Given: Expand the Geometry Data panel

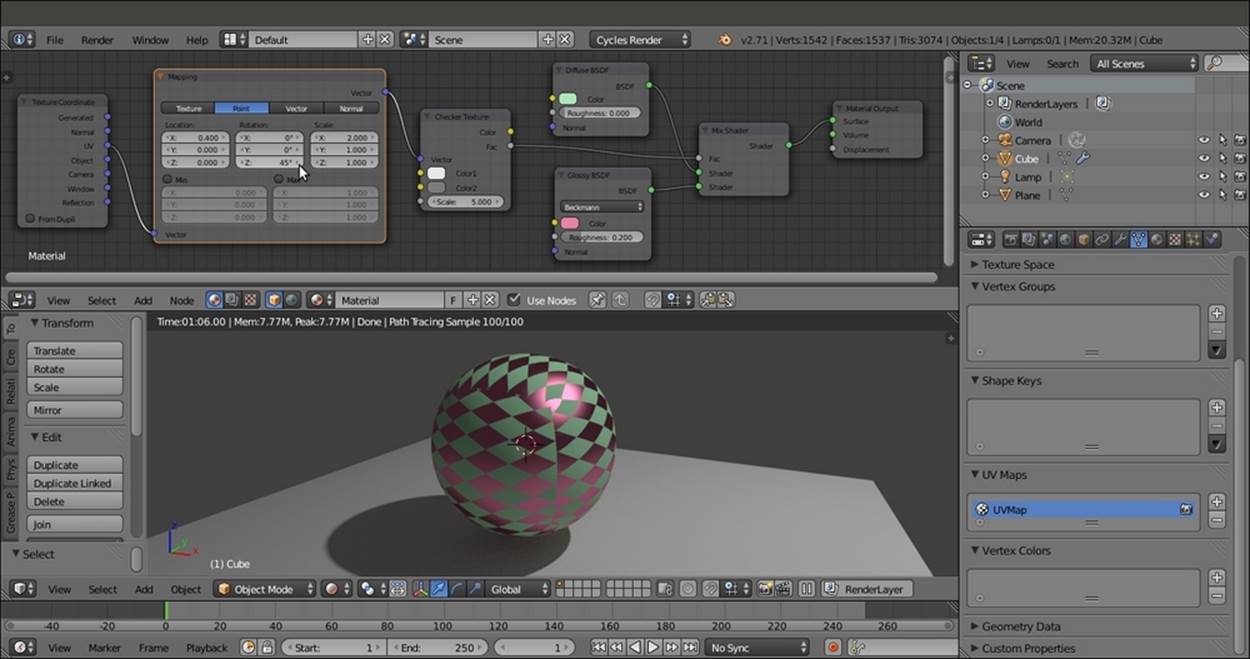Looking at the screenshot, I should coord(1019,627).
